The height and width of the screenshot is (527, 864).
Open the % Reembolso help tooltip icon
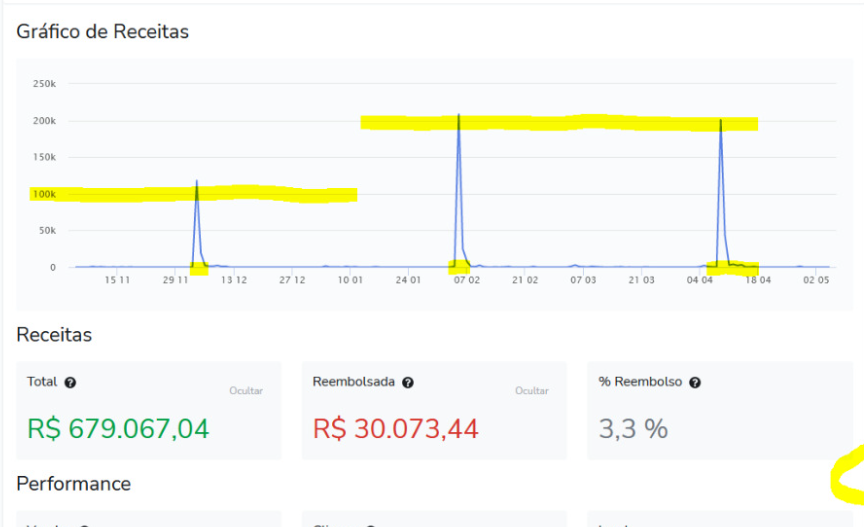pos(695,382)
